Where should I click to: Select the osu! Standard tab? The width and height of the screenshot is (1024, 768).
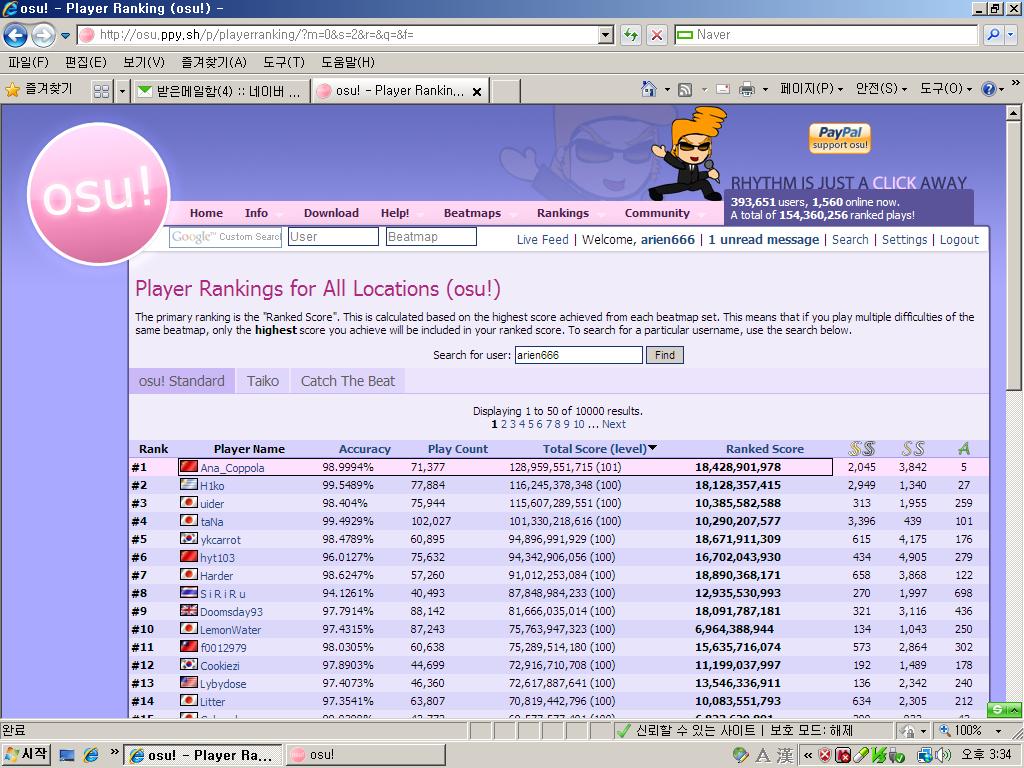click(x=182, y=381)
